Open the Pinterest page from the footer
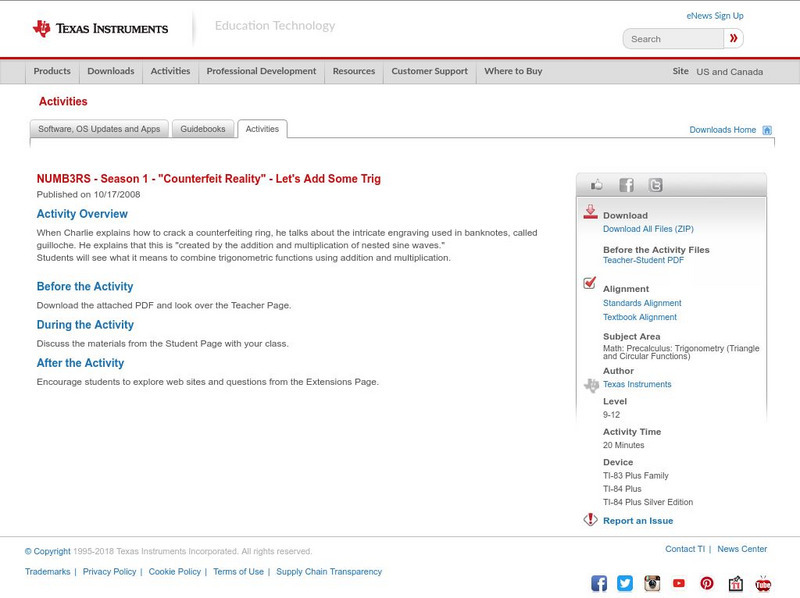The width and height of the screenshot is (800, 598). coord(707,583)
